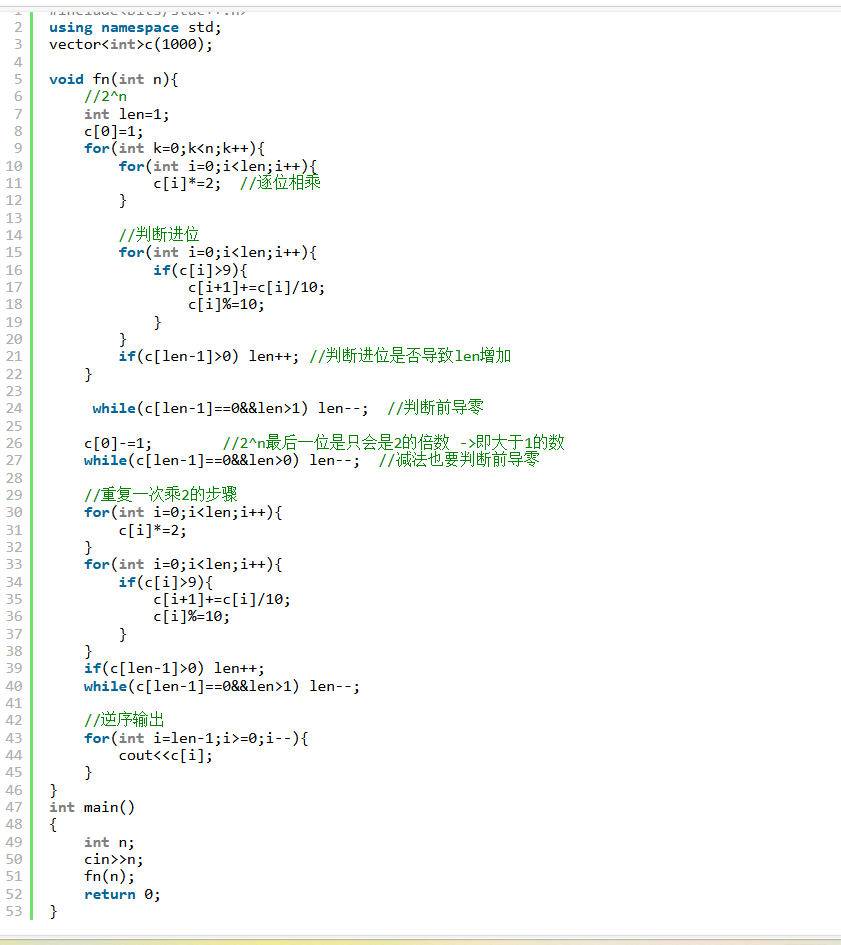Click the 'int len=1;' statement
This screenshot has width=841, height=945.
tap(127, 114)
